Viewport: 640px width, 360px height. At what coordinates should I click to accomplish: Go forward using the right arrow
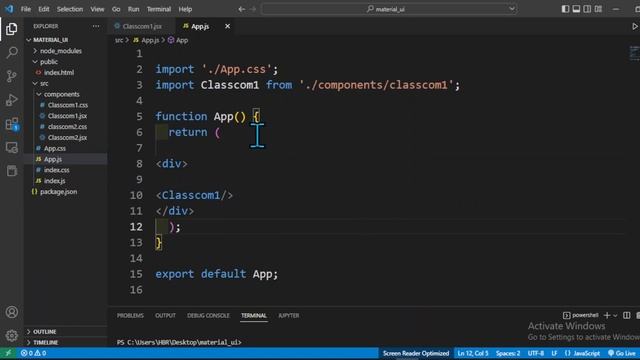tap(253, 9)
